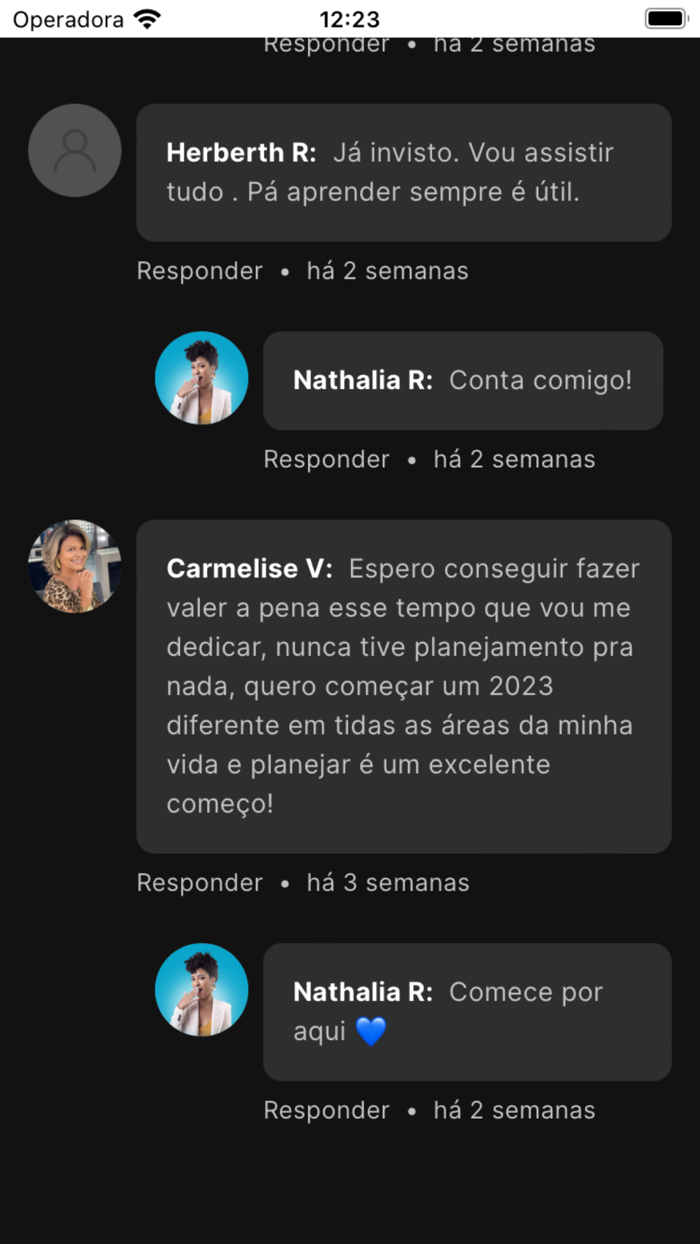
Task: Open Nathalia R's avatar next to 'Conta comigo!'
Action: [201, 378]
